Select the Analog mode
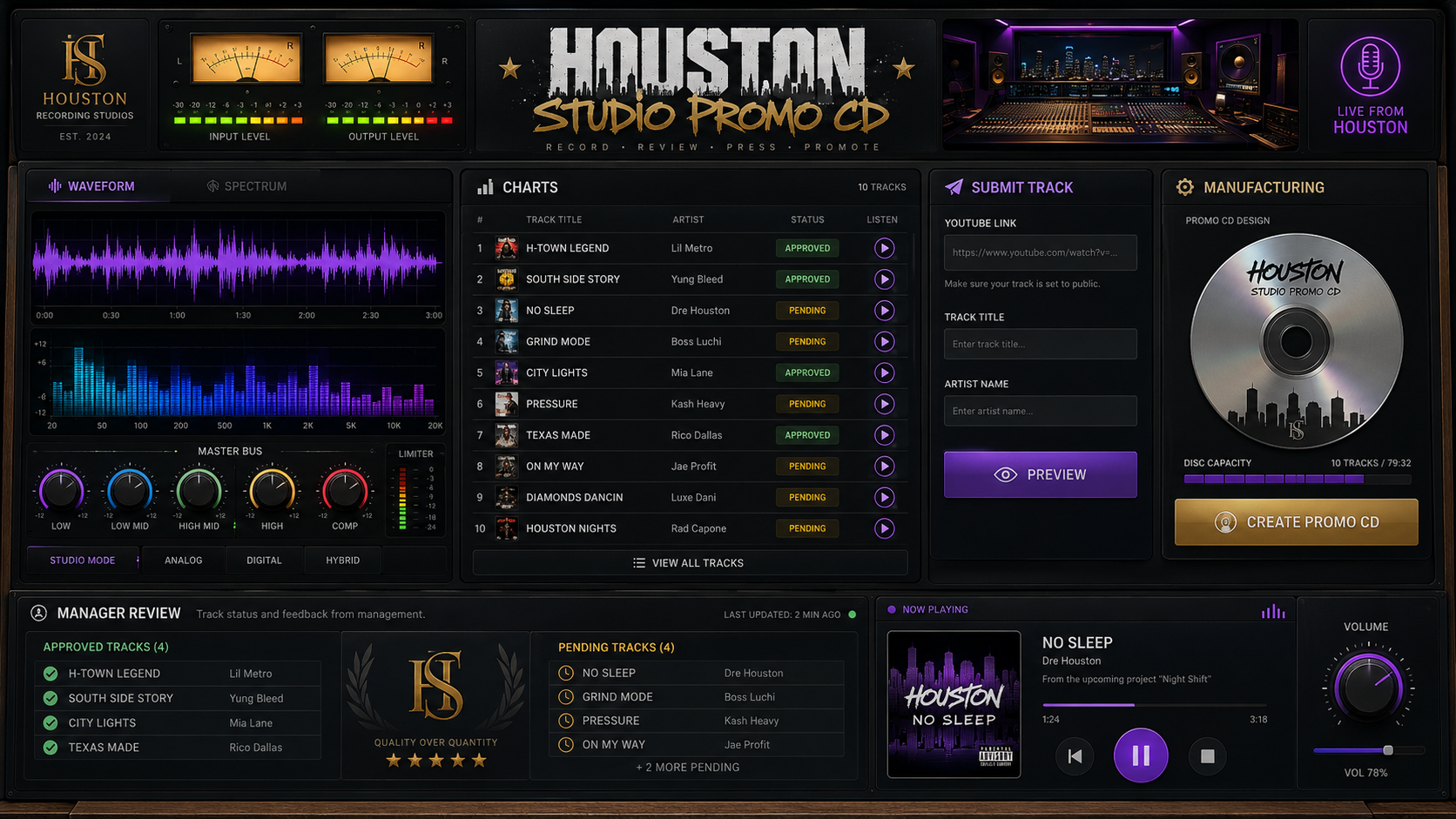 [183, 561]
